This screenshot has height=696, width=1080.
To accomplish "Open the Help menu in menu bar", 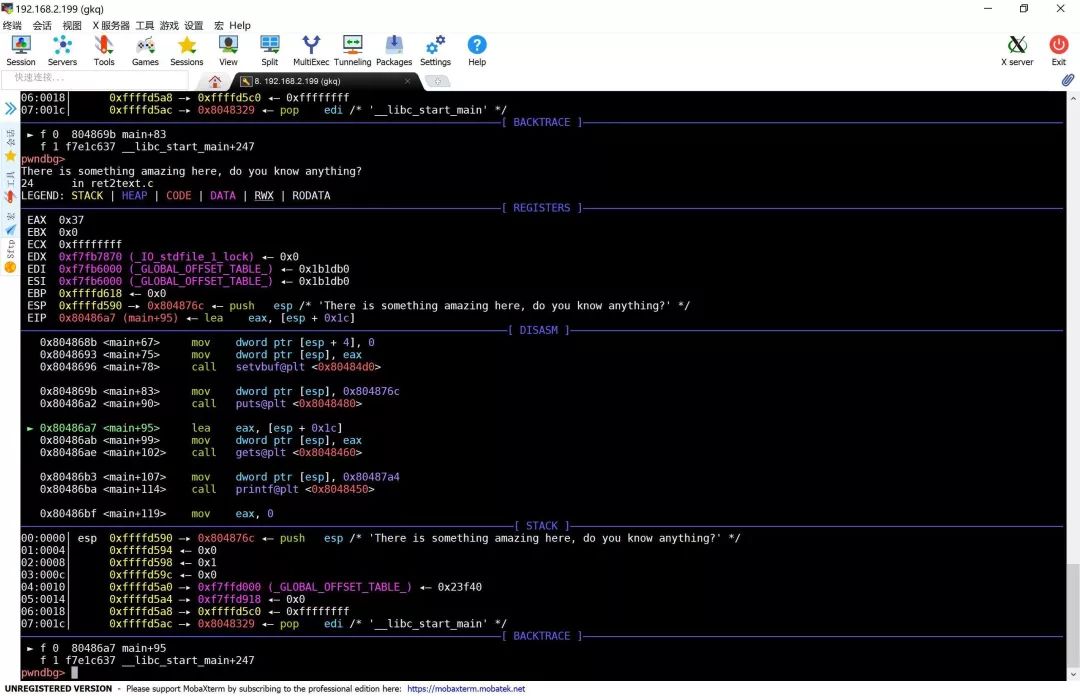I will tap(240, 25).
